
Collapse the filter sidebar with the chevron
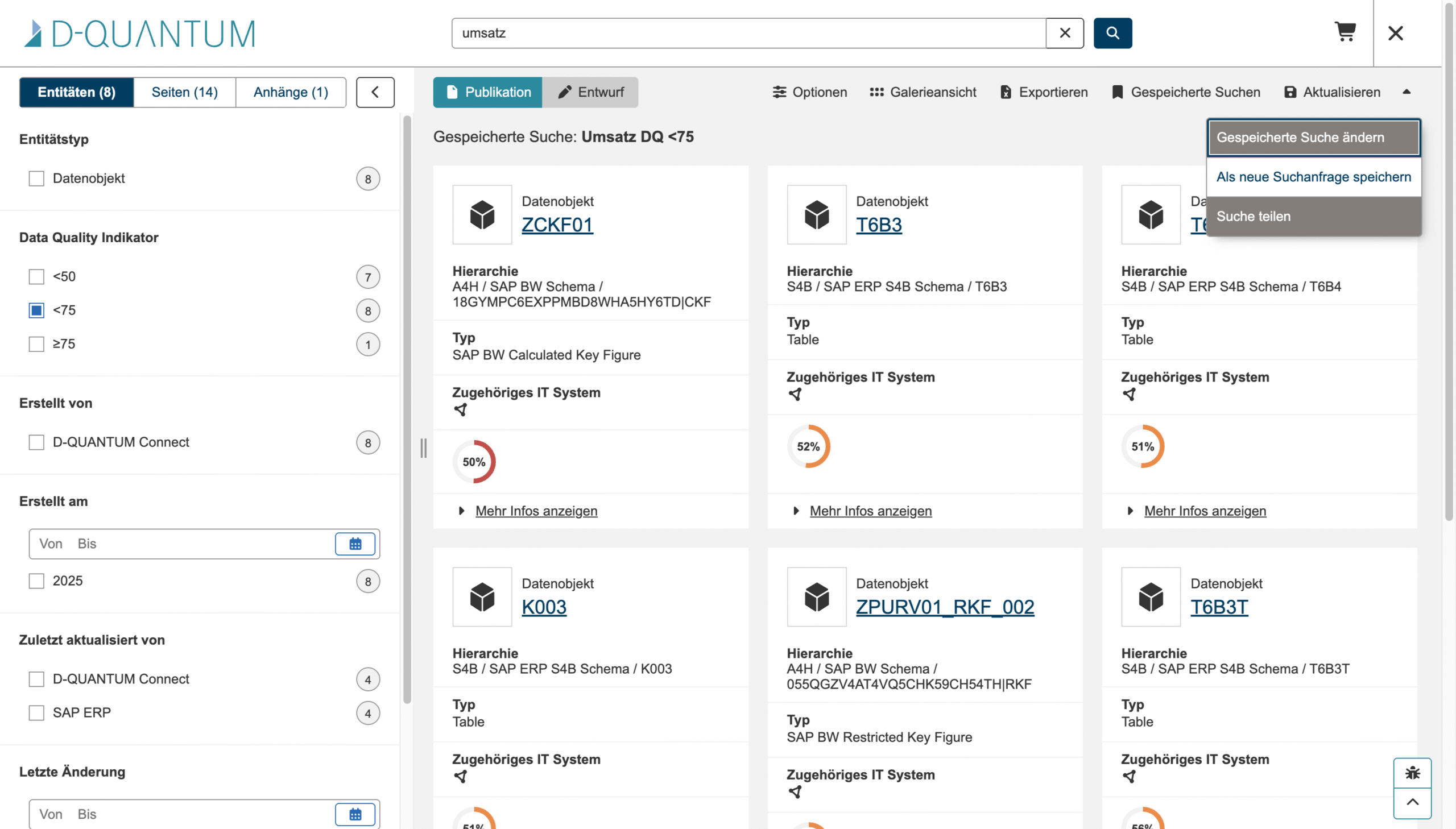click(375, 92)
